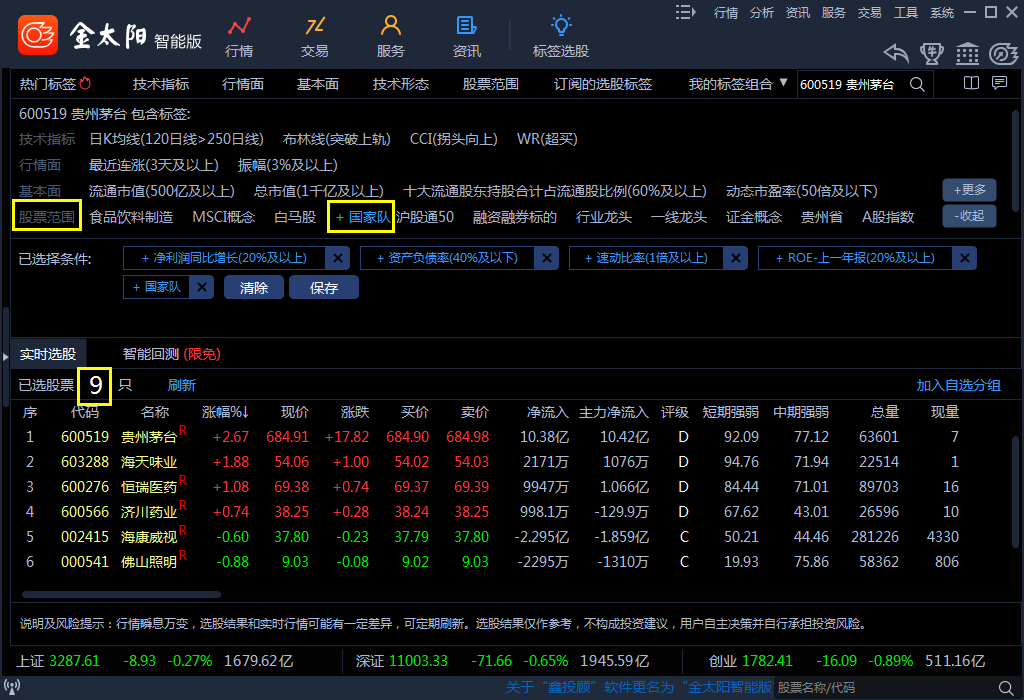This screenshot has height=700, width=1024.
Task: Remove the selected 国家队 condition chip
Action: tap(202, 287)
